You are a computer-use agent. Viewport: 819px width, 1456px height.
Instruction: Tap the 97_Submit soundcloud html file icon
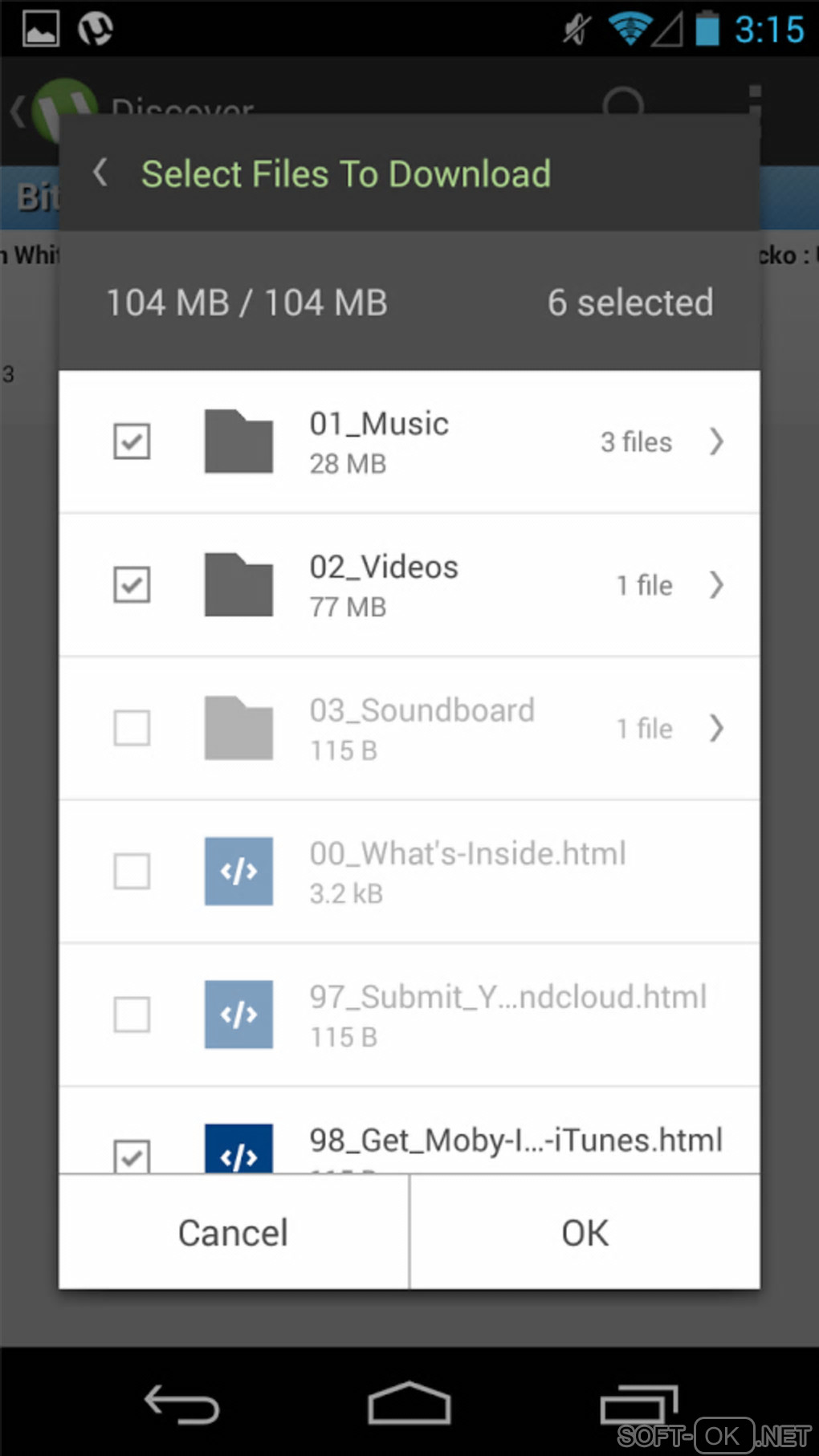[238, 1015]
